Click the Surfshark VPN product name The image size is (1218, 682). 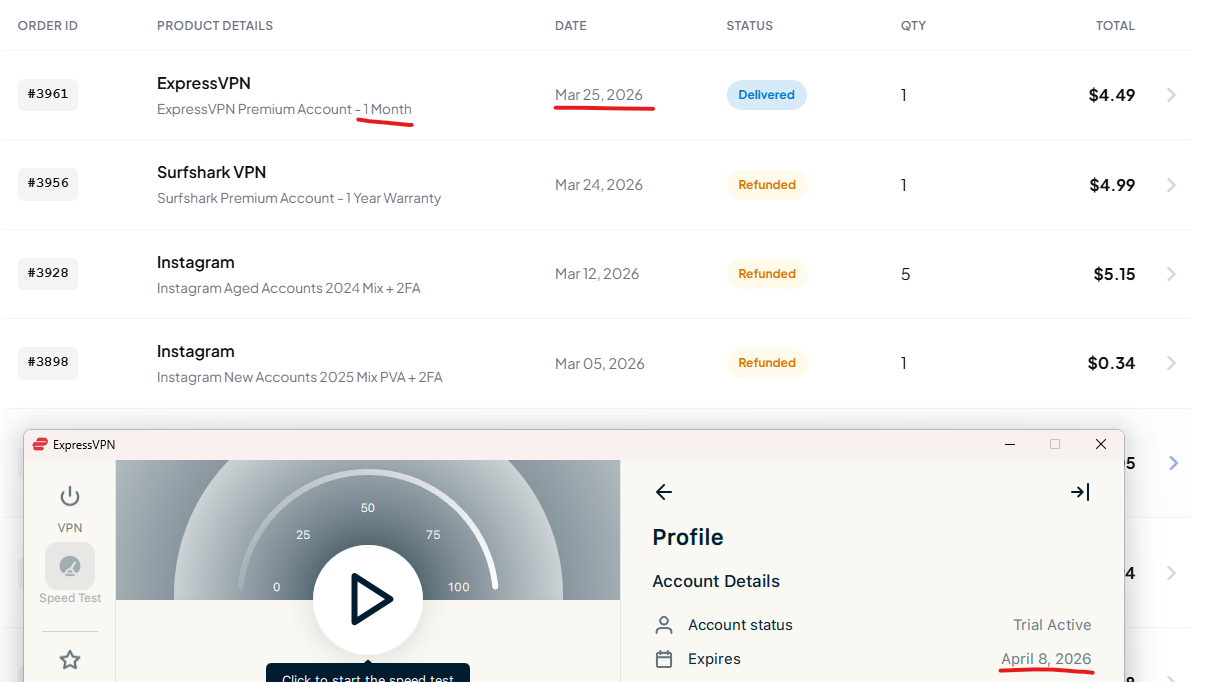[212, 172]
